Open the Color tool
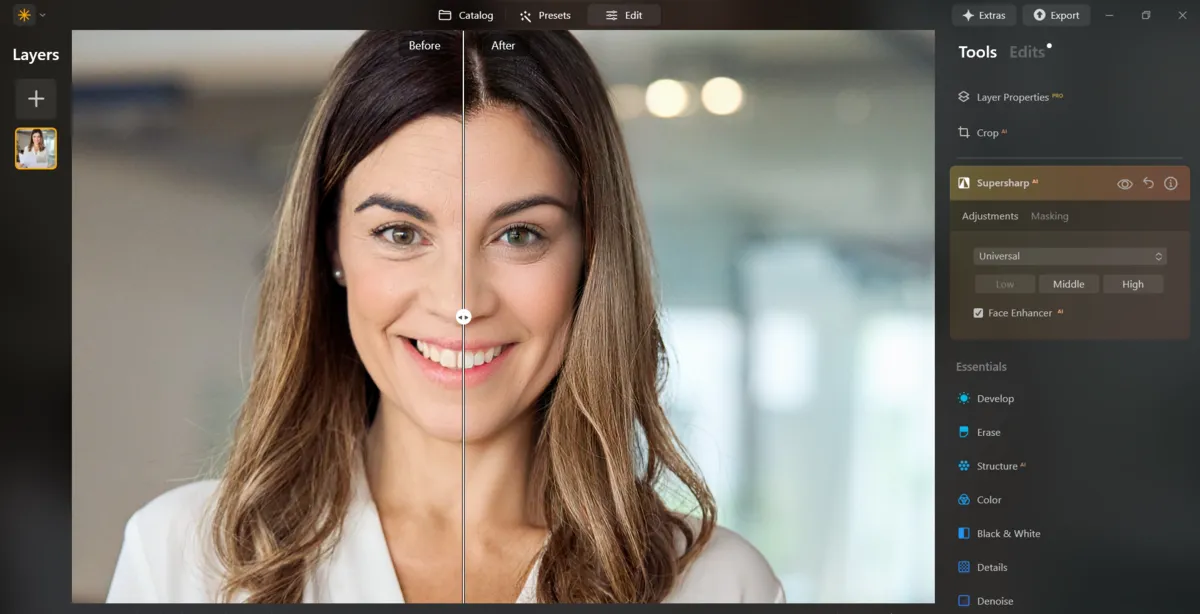1200x614 pixels. (988, 499)
